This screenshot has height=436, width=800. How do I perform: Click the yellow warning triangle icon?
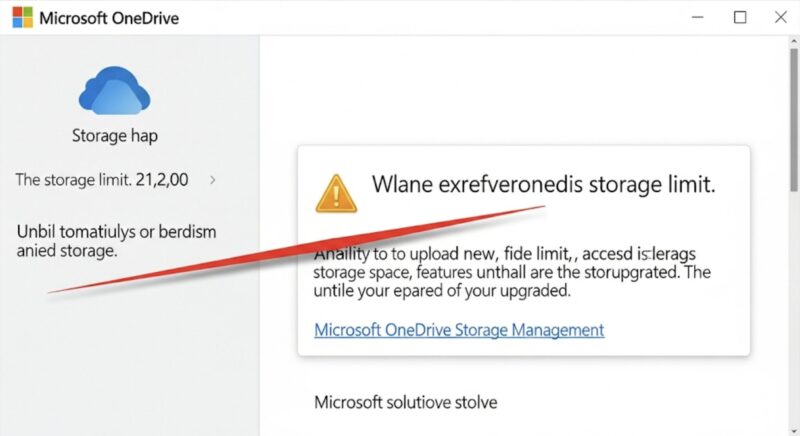[336, 194]
